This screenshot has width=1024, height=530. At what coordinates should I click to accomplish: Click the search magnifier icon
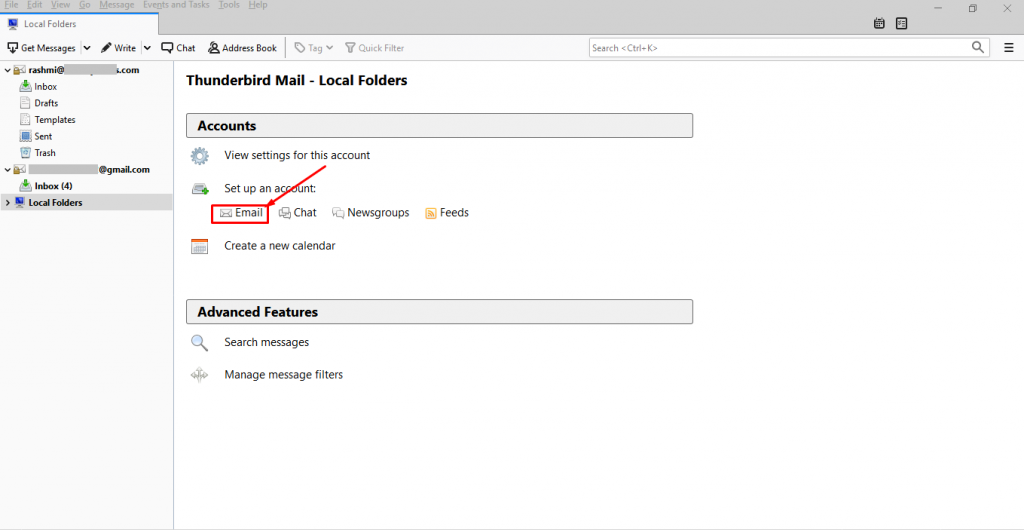point(978,47)
